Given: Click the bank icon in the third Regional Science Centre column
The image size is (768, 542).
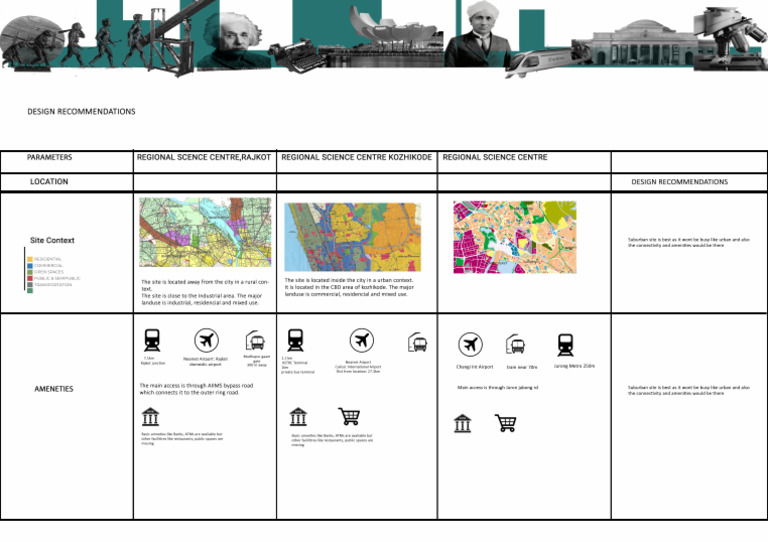Looking at the screenshot, I should [462, 424].
